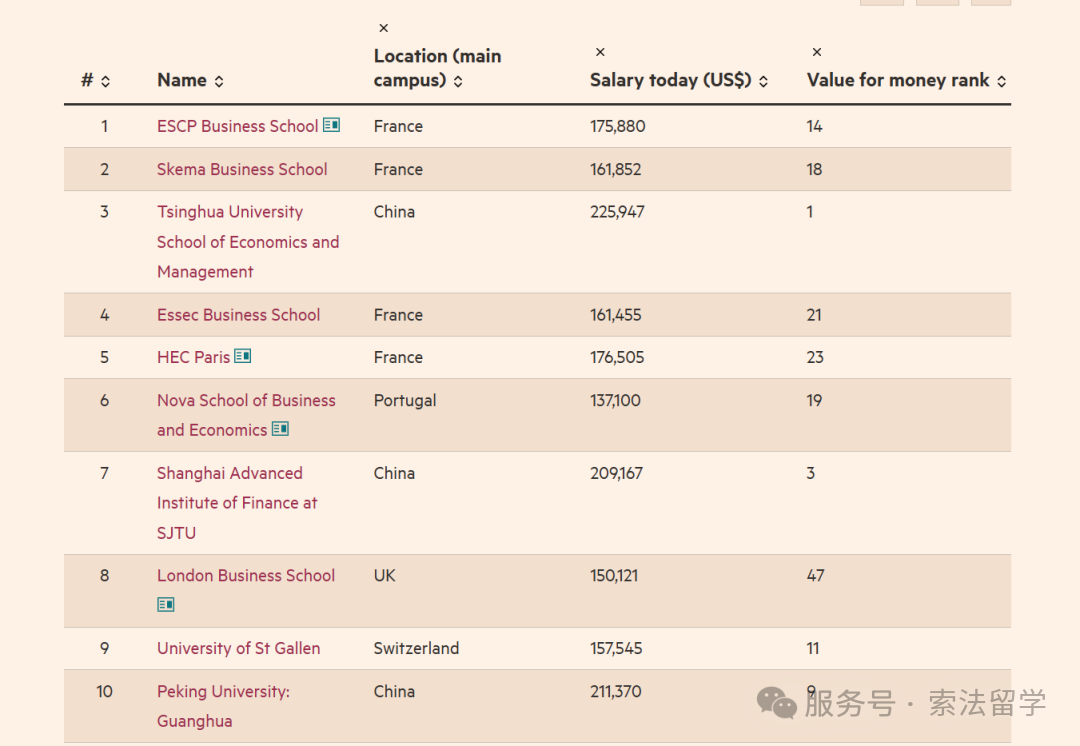Click value rank 18 in Skema row
Screen dimensions: 1080x746
coord(814,169)
